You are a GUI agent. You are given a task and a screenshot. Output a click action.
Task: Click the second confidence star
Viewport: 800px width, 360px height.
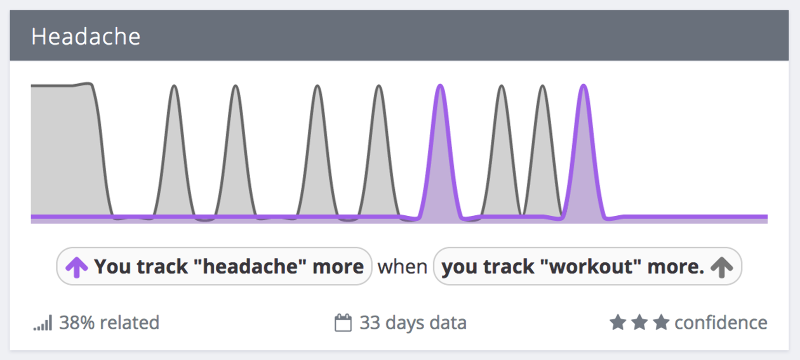pyautogui.click(x=639, y=322)
